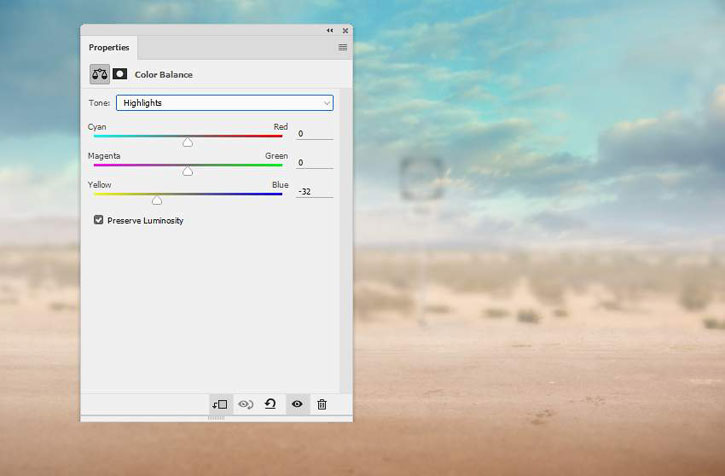The width and height of the screenshot is (725, 476).
Task: Click the "Green" slider label
Action: coord(276,156)
